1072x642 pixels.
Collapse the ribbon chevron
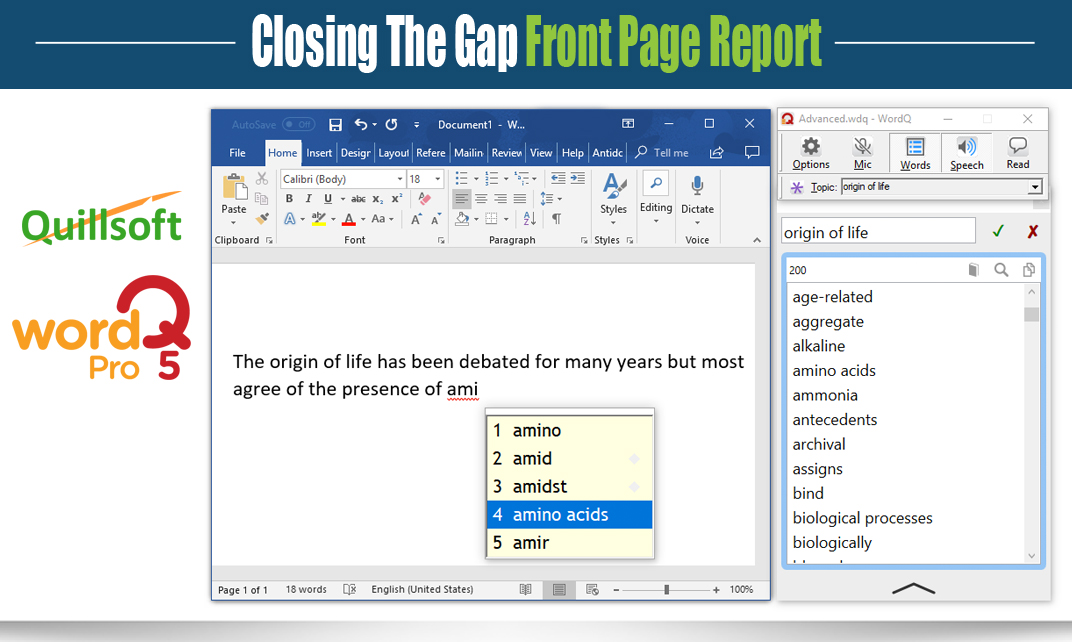tap(757, 240)
